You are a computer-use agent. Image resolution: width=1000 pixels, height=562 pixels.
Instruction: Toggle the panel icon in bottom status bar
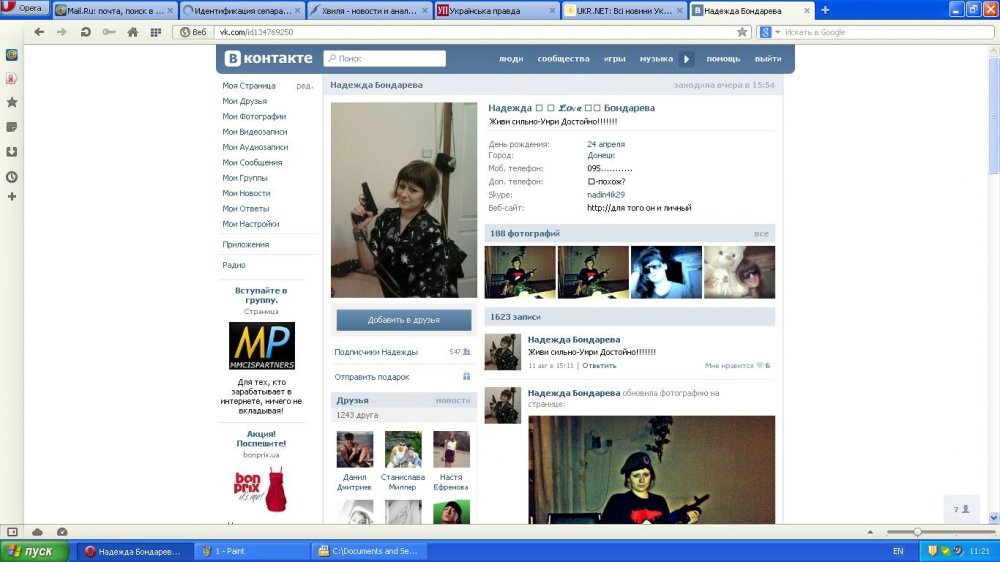pos(12,531)
